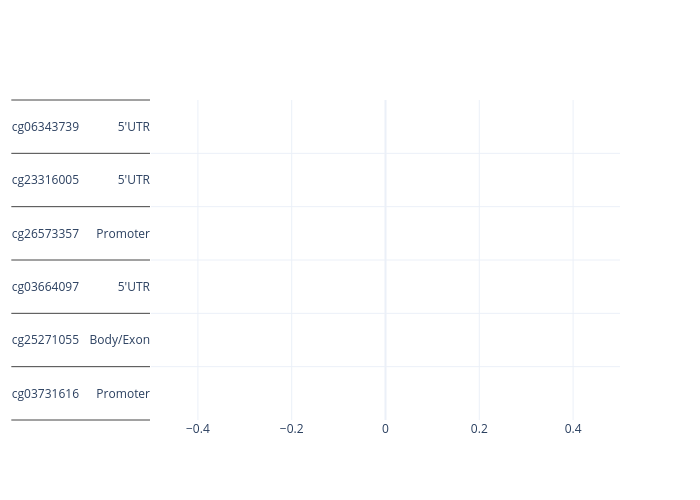This screenshot has width=700, height=500.
Task: Click the cg25271055 probe label
Action: point(45,340)
